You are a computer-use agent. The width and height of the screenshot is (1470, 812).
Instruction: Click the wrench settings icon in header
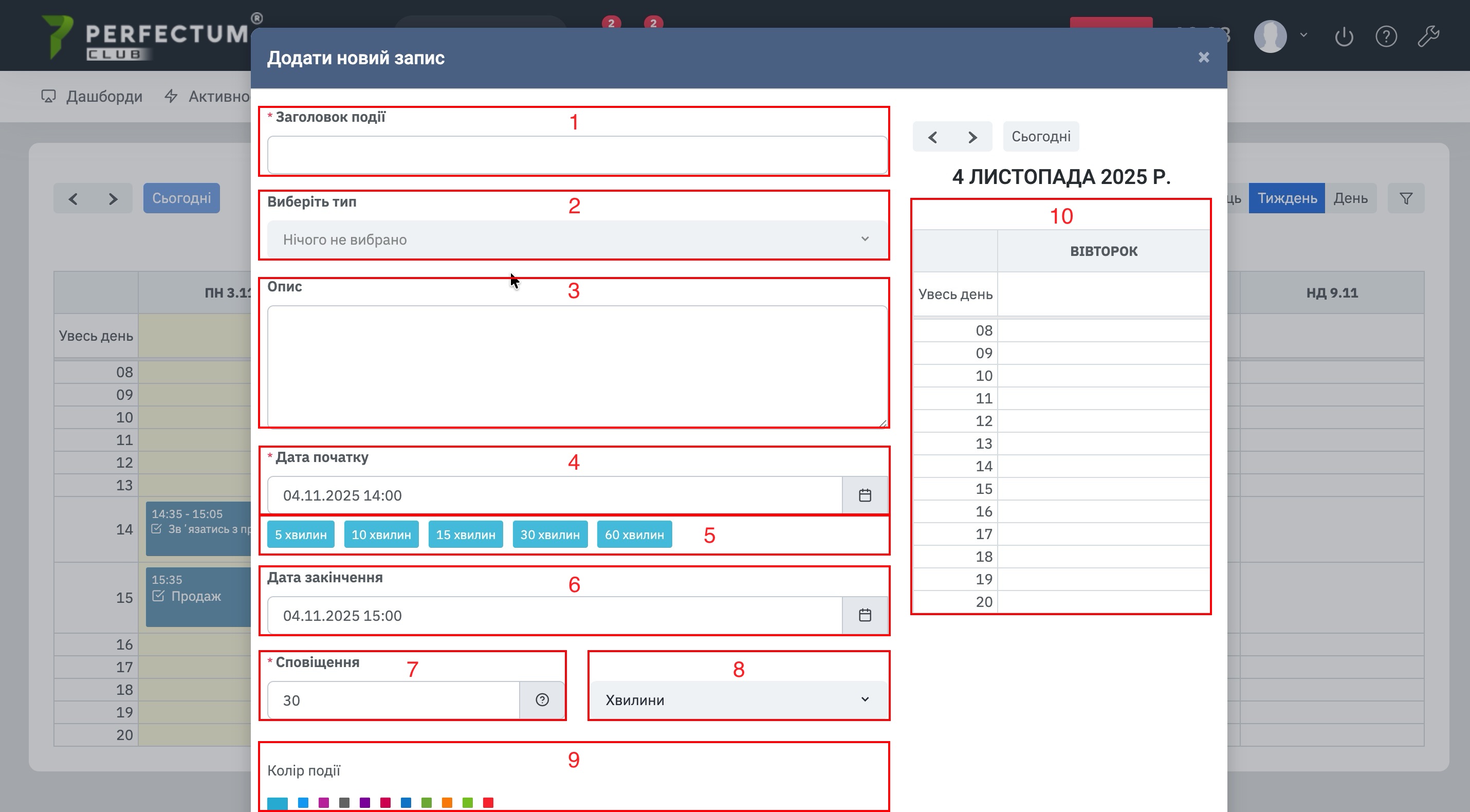[1428, 36]
